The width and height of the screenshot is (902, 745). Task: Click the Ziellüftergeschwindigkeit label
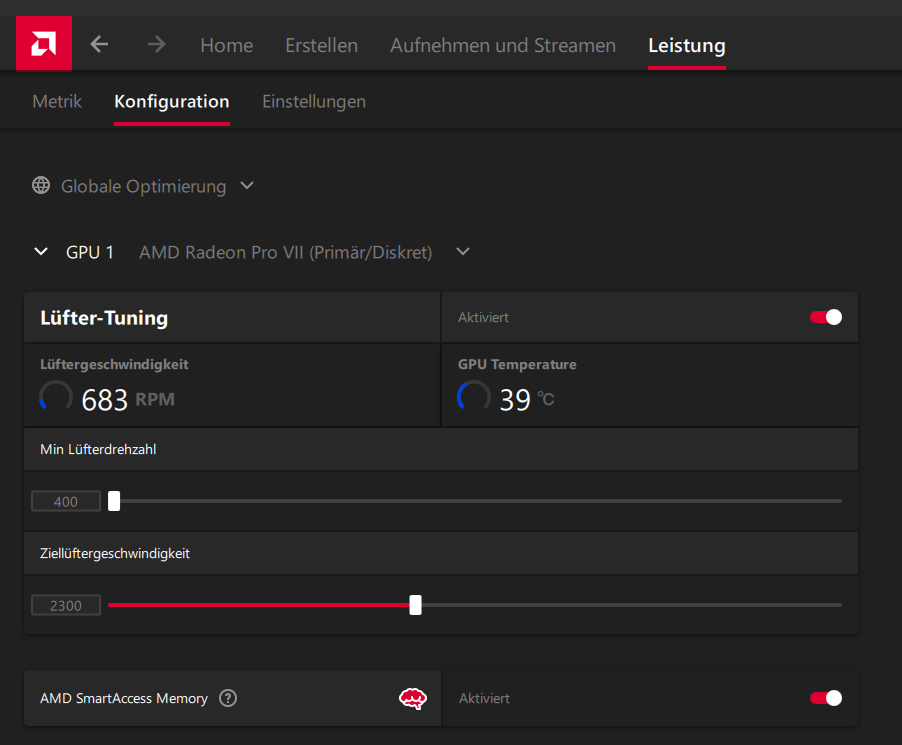[114, 553]
